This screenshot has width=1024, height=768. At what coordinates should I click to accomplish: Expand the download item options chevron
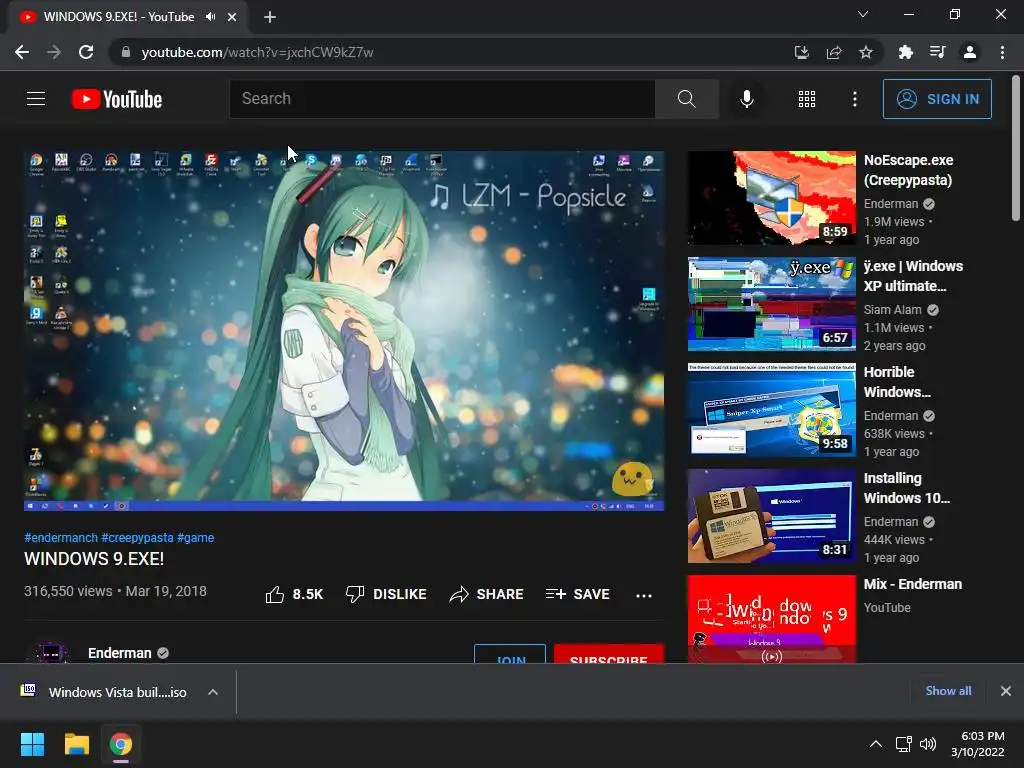(213, 692)
